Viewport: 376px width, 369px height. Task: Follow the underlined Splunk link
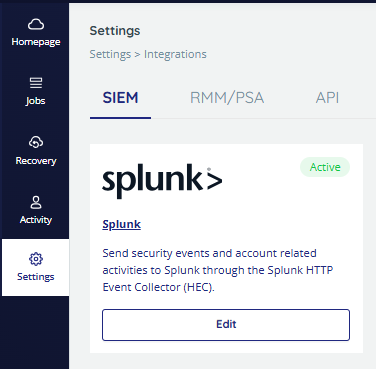[122, 224]
